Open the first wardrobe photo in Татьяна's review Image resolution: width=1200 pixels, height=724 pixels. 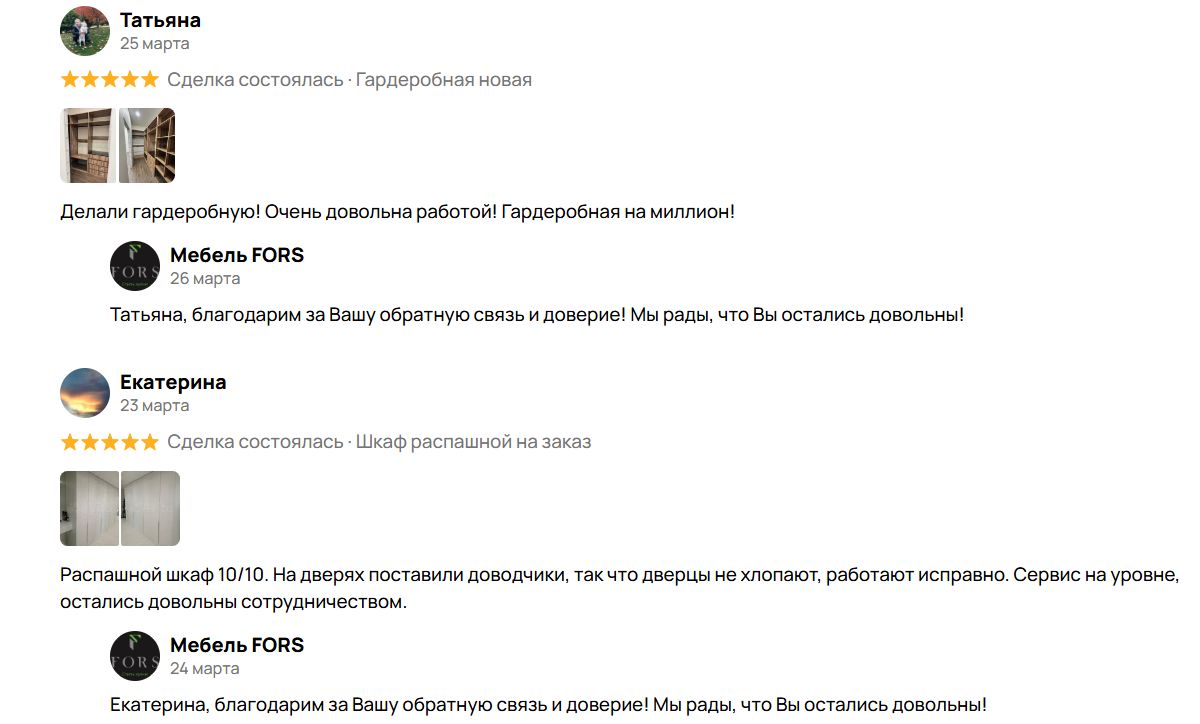[88, 146]
